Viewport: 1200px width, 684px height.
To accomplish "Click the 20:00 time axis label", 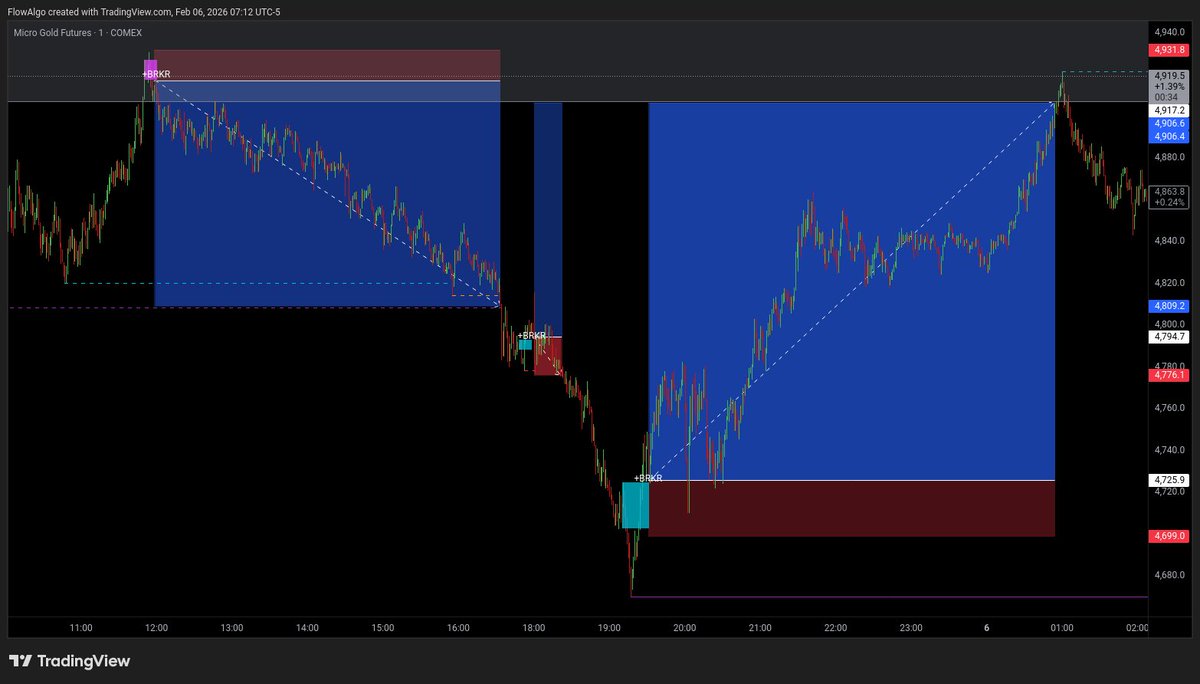I will tap(685, 628).
